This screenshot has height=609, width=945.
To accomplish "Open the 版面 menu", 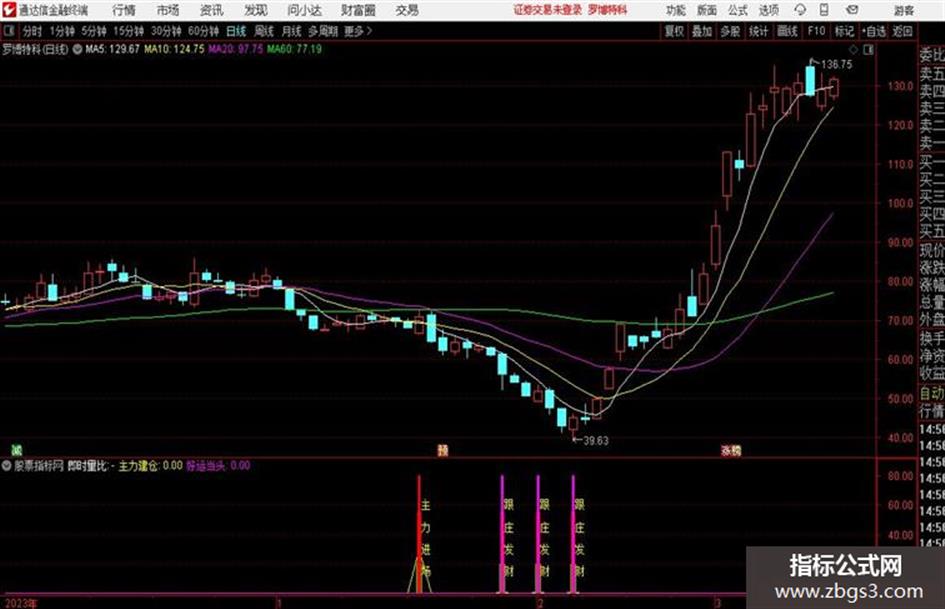I will (x=707, y=10).
